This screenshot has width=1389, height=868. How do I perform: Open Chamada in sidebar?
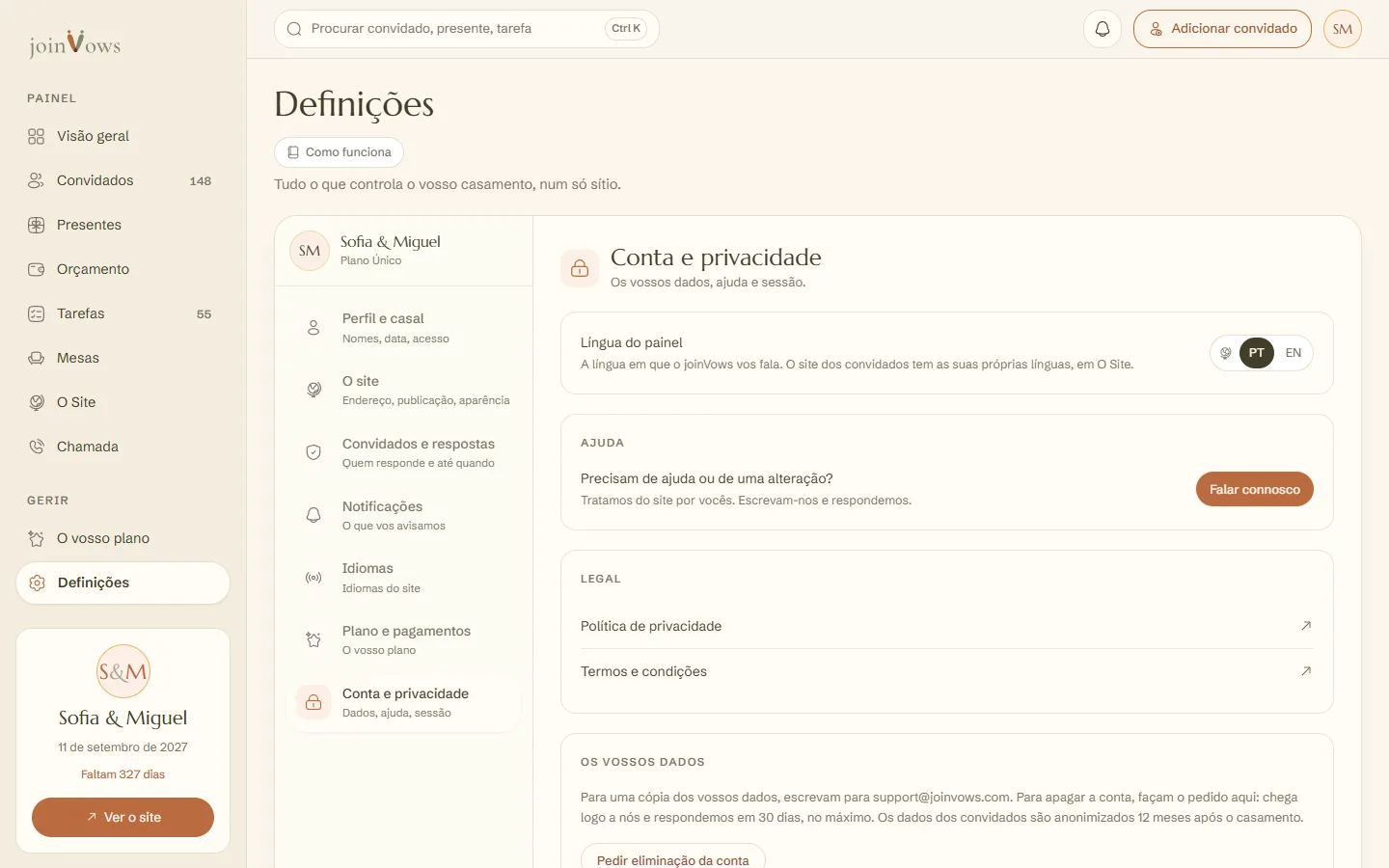123,447
